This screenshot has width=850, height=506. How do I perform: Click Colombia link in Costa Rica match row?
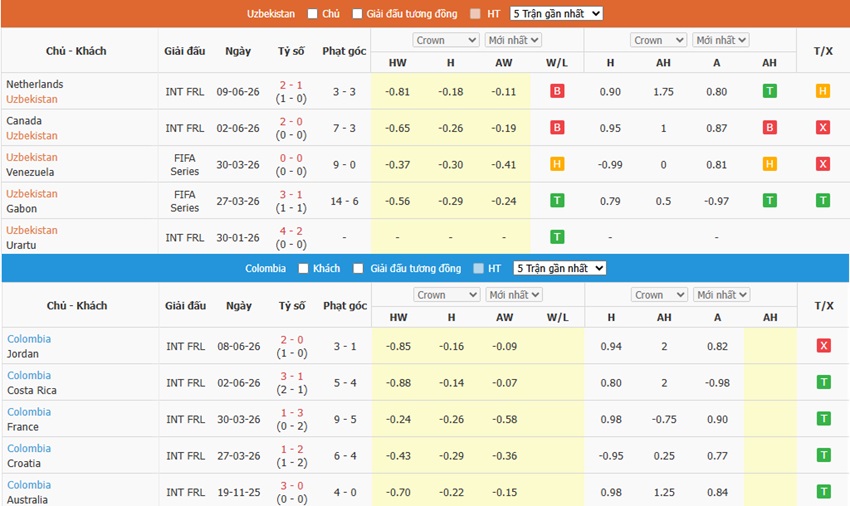click(x=29, y=375)
